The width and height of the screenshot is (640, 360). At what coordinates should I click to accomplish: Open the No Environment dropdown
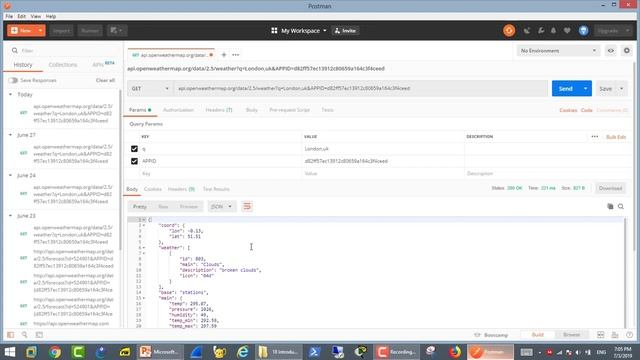coord(558,51)
